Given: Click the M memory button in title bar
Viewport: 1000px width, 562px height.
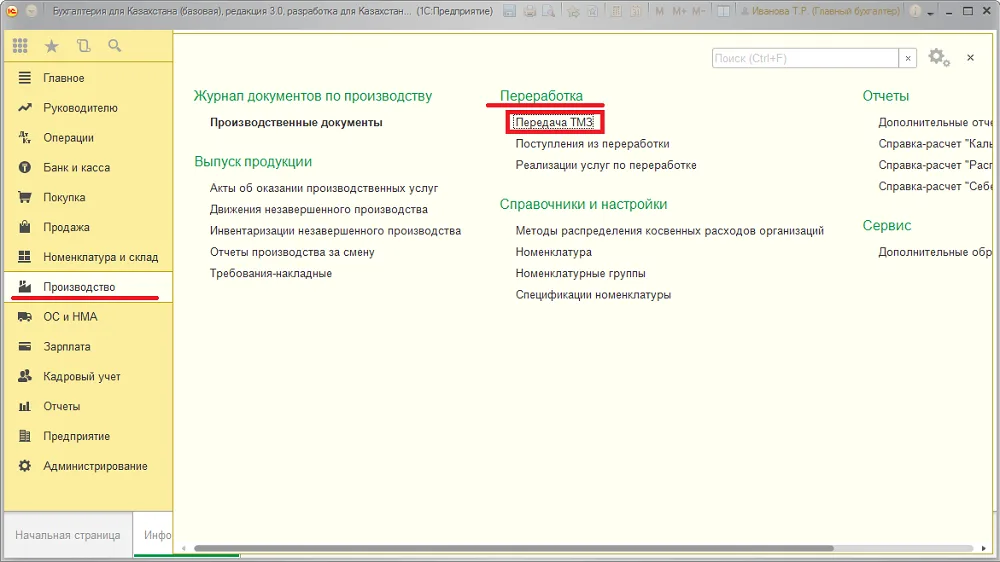Looking at the screenshot, I should (660, 11).
